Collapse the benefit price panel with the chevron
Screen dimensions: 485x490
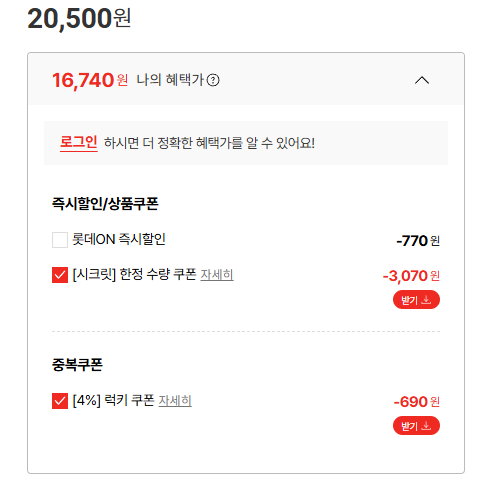tap(422, 80)
